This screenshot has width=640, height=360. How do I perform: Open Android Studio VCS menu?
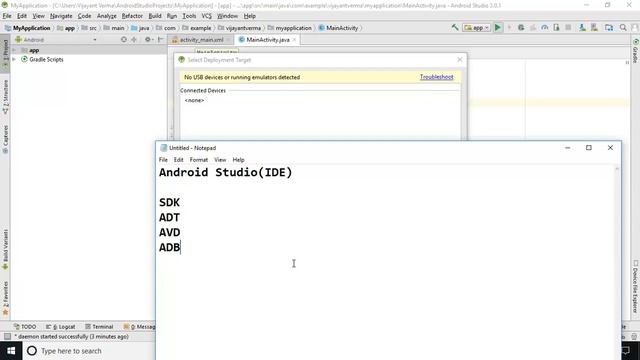click(x=207, y=16)
